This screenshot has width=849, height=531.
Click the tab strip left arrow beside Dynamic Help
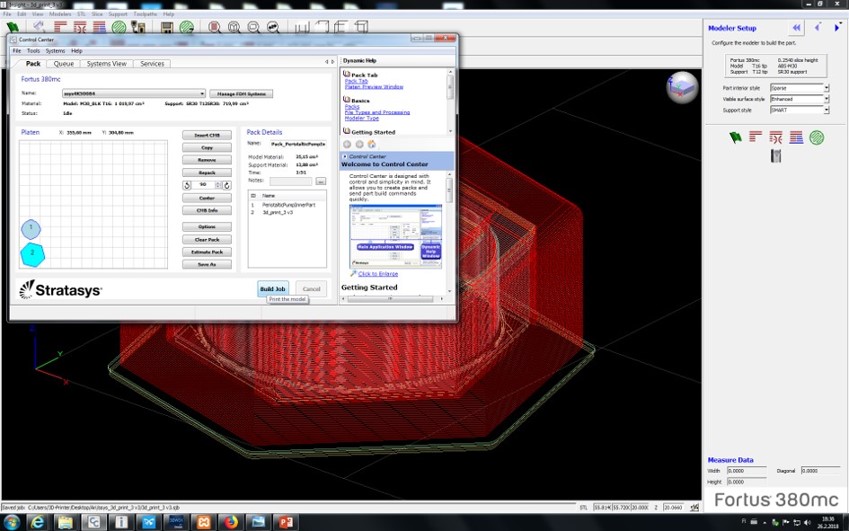point(326,62)
